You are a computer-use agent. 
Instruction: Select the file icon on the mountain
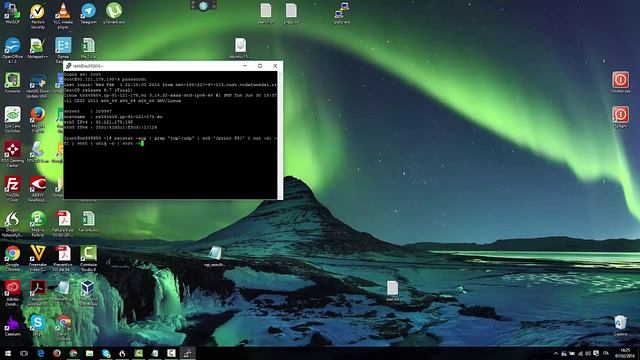click(x=215, y=256)
